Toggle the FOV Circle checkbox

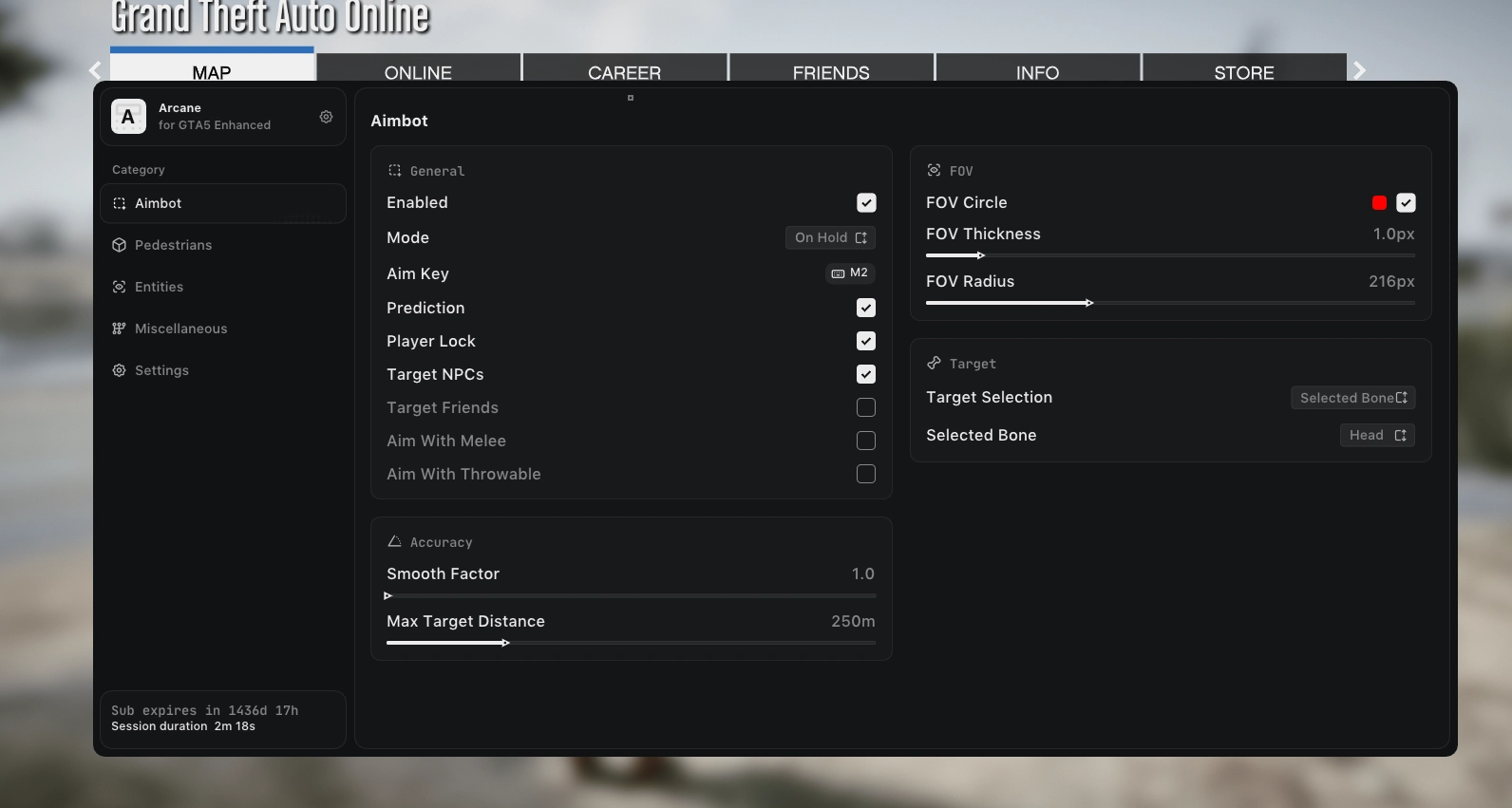tap(1406, 203)
